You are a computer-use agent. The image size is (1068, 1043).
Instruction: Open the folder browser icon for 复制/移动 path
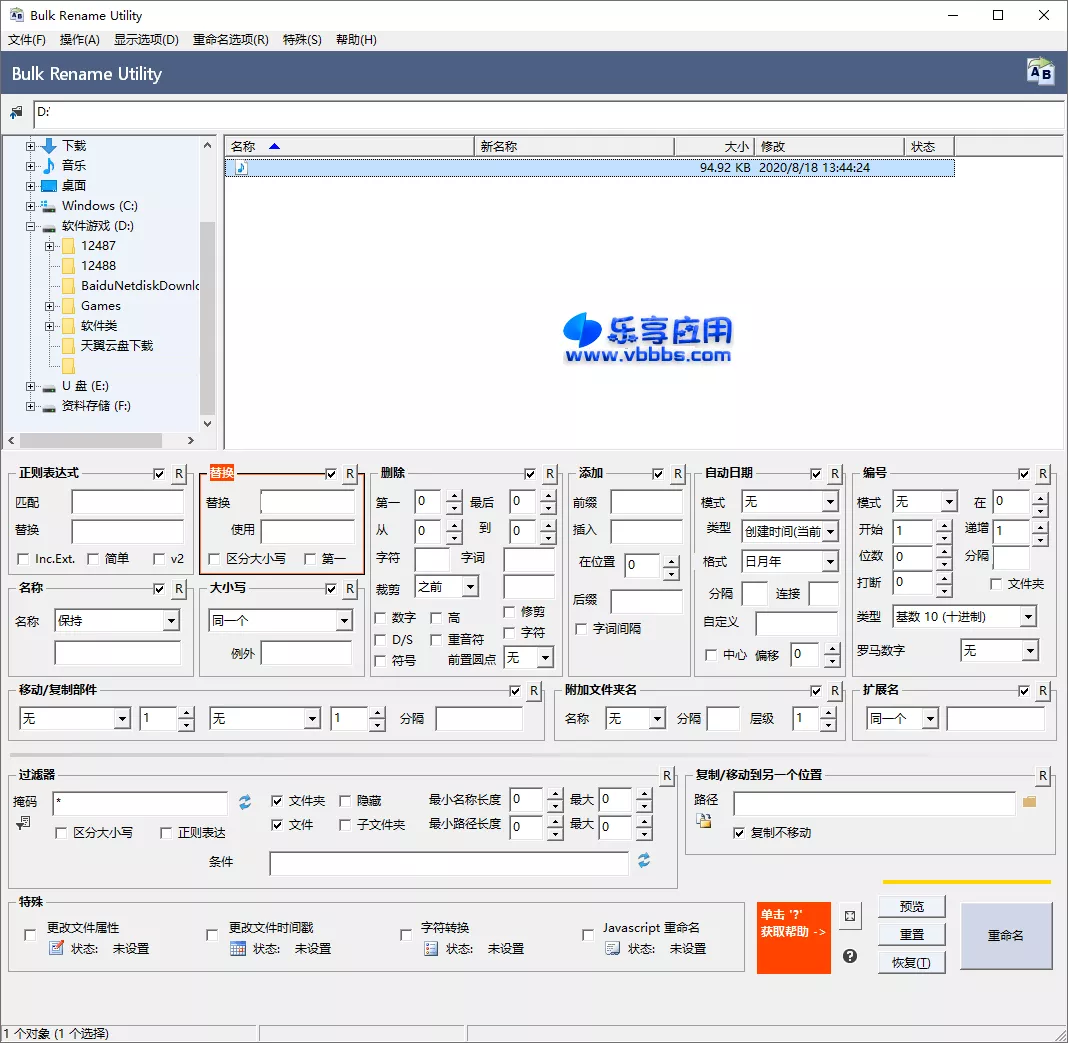[x=1029, y=803]
